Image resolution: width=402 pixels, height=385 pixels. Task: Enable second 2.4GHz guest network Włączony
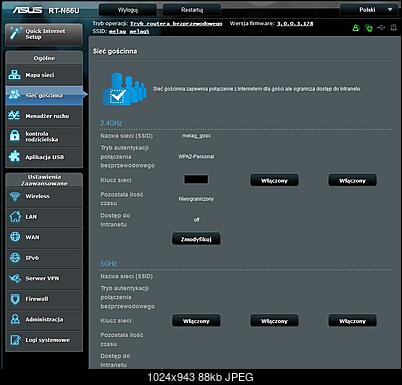[x=274, y=180]
